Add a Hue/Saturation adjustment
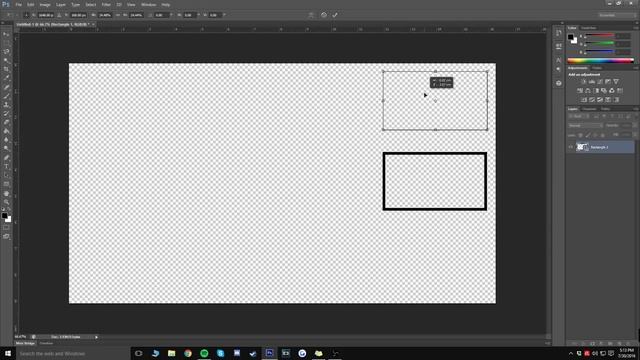The width and height of the screenshot is (640, 360). click(580, 91)
